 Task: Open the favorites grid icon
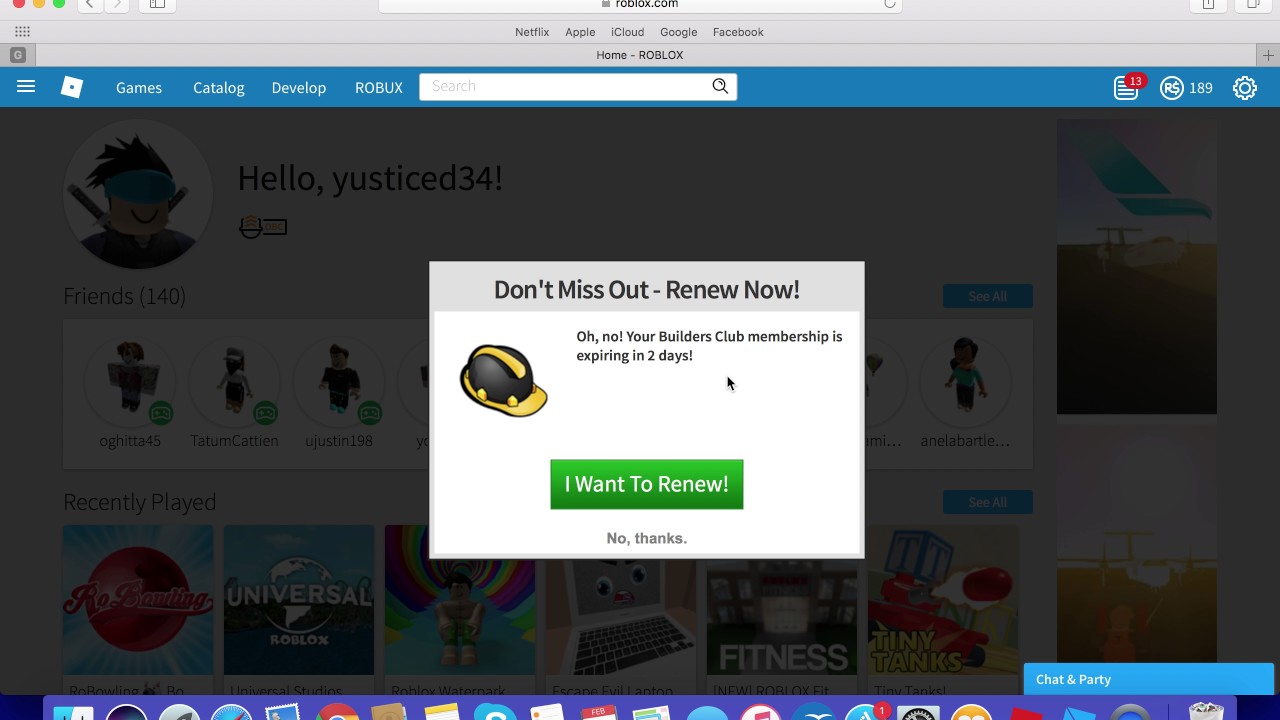click(x=22, y=32)
